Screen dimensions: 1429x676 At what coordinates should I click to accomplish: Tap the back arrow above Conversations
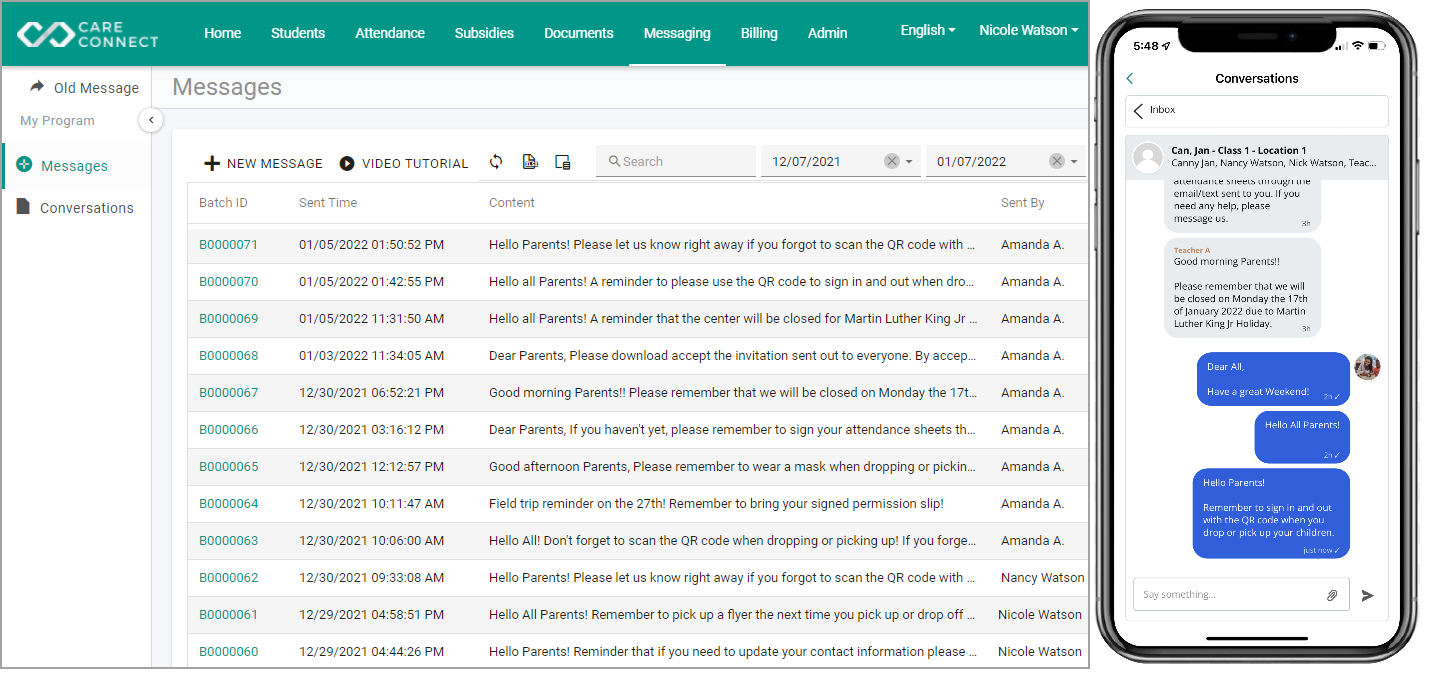point(1130,78)
